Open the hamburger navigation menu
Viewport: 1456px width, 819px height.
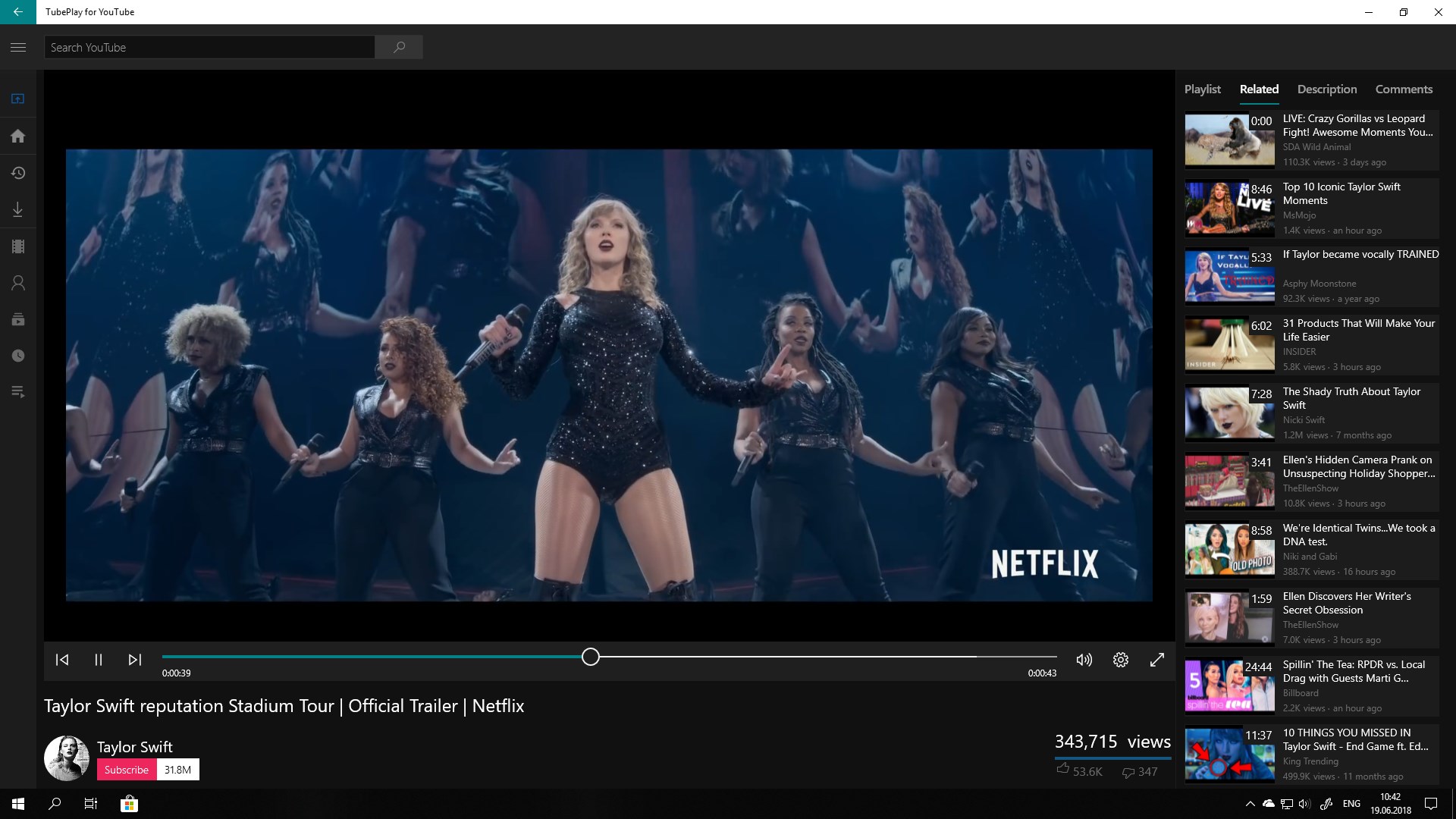18,47
